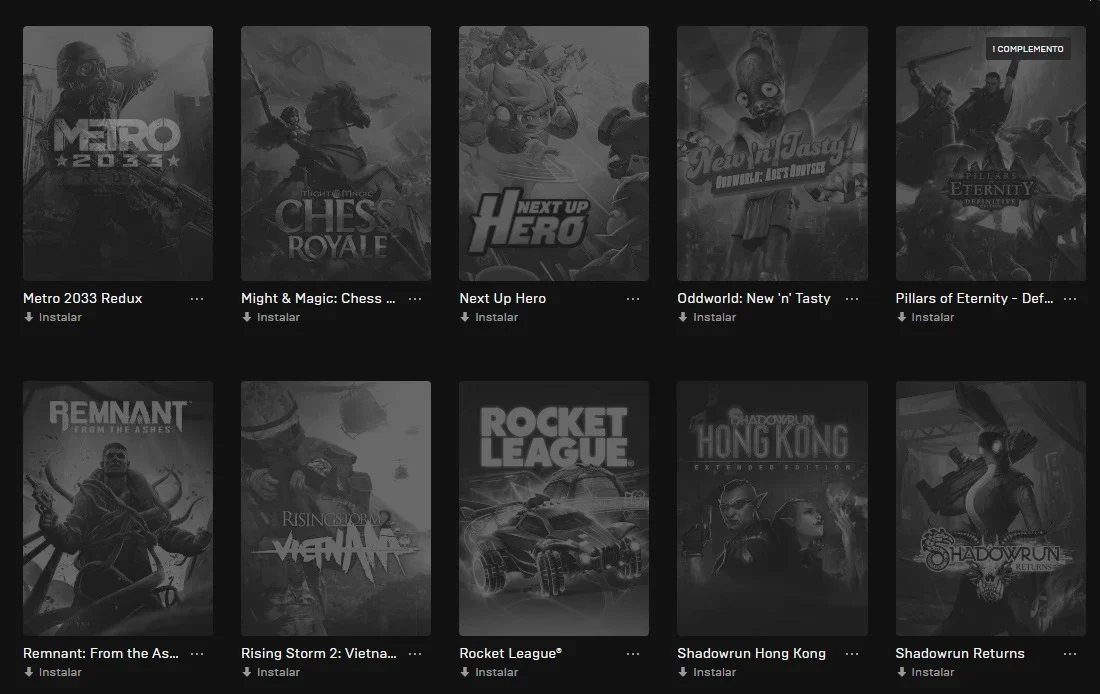Select the Metro 2033 Redux cover art
The width and height of the screenshot is (1100, 694).
[118, 154]
